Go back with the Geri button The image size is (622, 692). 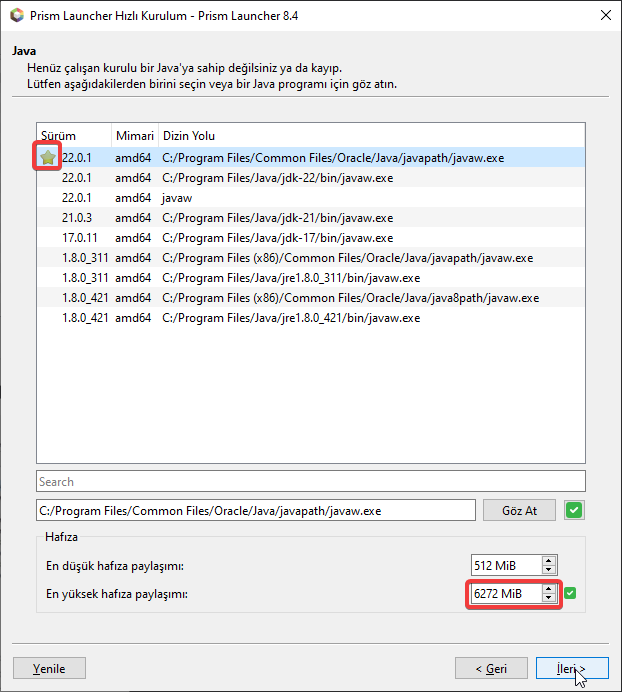491,668
